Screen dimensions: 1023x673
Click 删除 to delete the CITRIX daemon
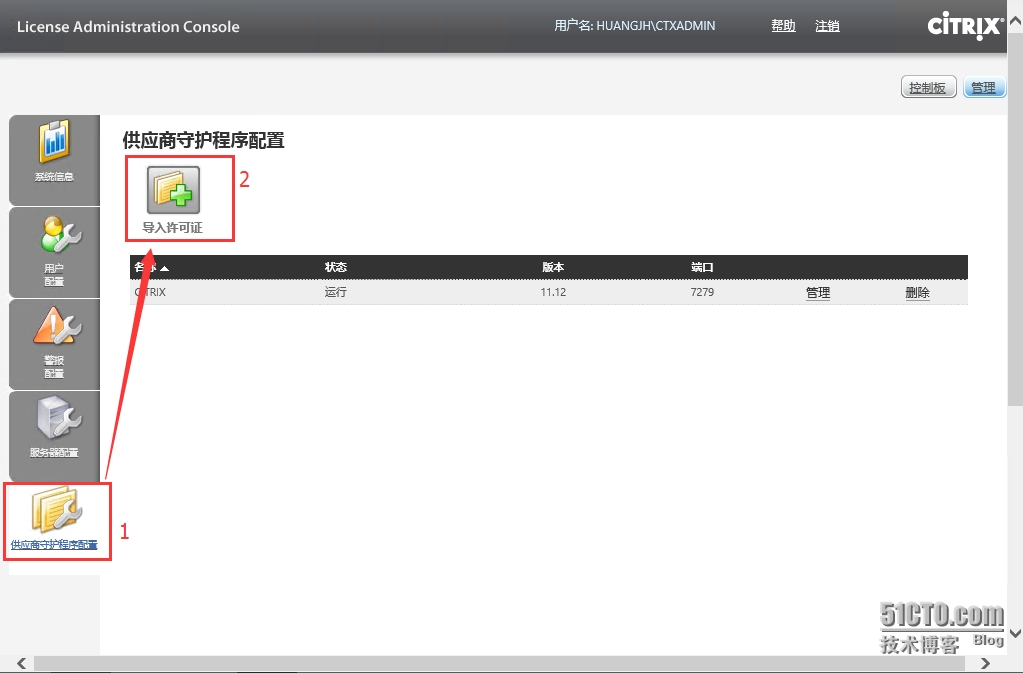tap(916, 292)
